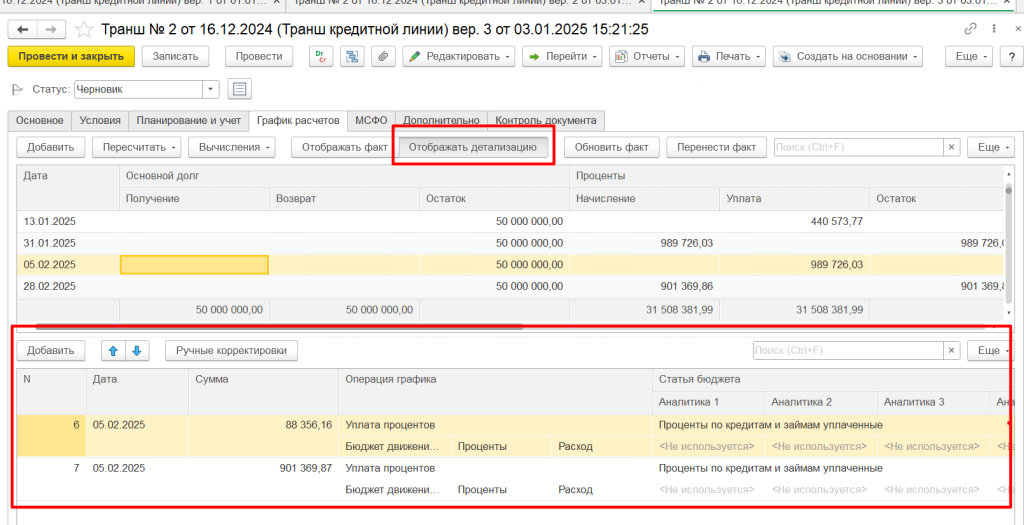Select the 13.01.2025 schedule row
This screenshot has height=525, width=1024.
509,221
